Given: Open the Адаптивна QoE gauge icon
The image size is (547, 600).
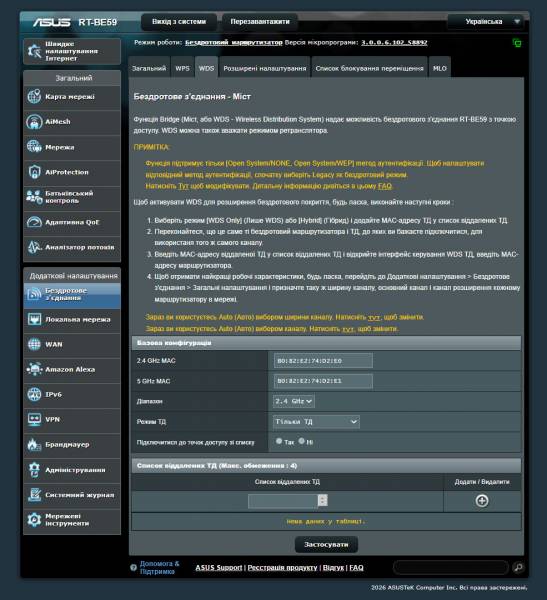Looking at the screenshot, I should 34,222.
